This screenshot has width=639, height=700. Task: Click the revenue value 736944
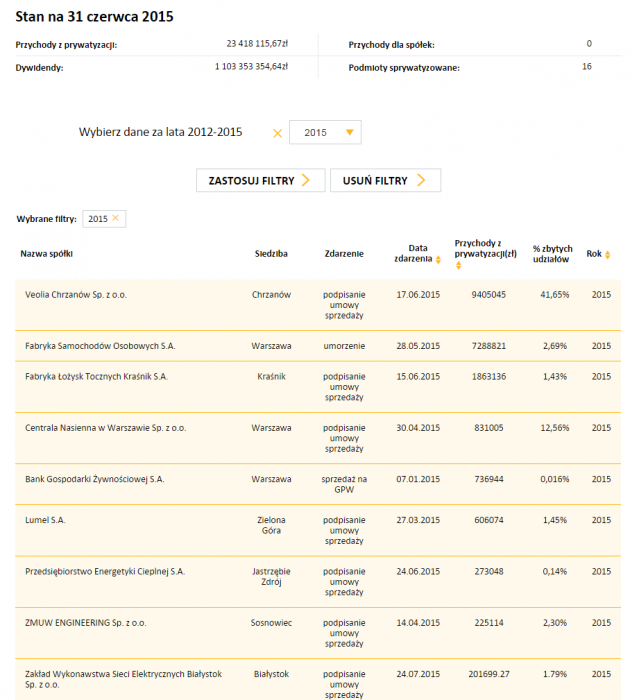489,479
